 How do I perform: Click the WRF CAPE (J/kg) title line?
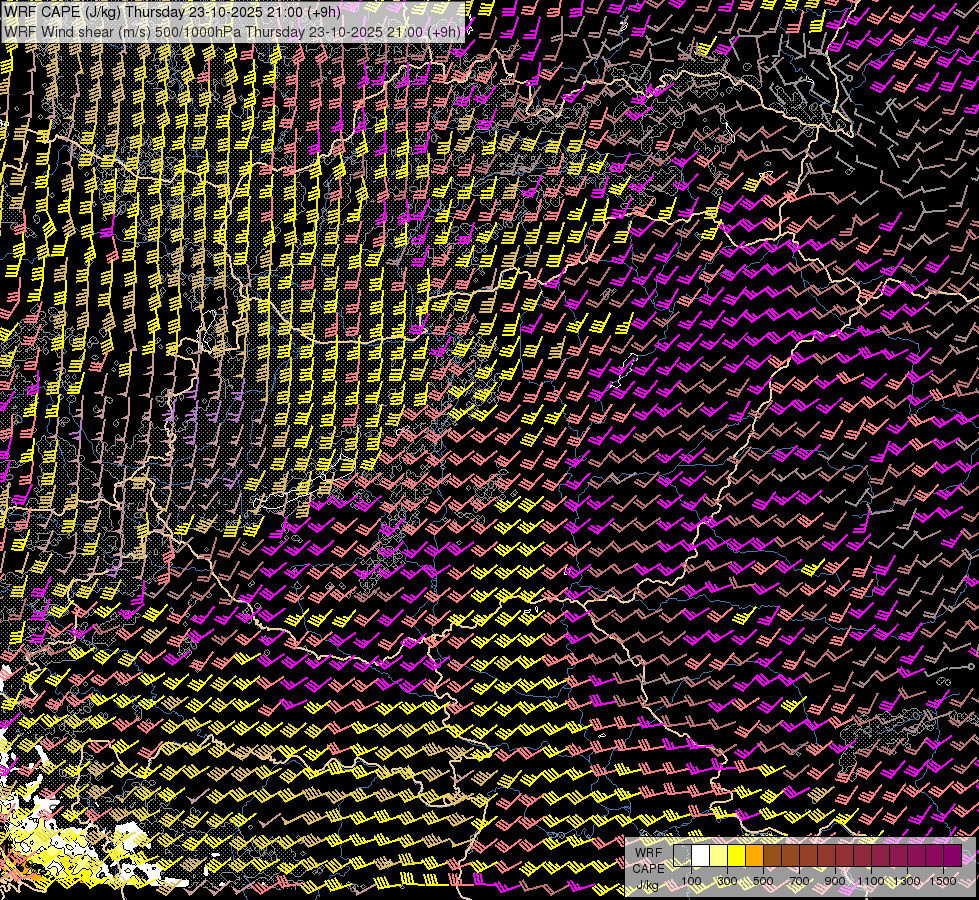(172, 12)
